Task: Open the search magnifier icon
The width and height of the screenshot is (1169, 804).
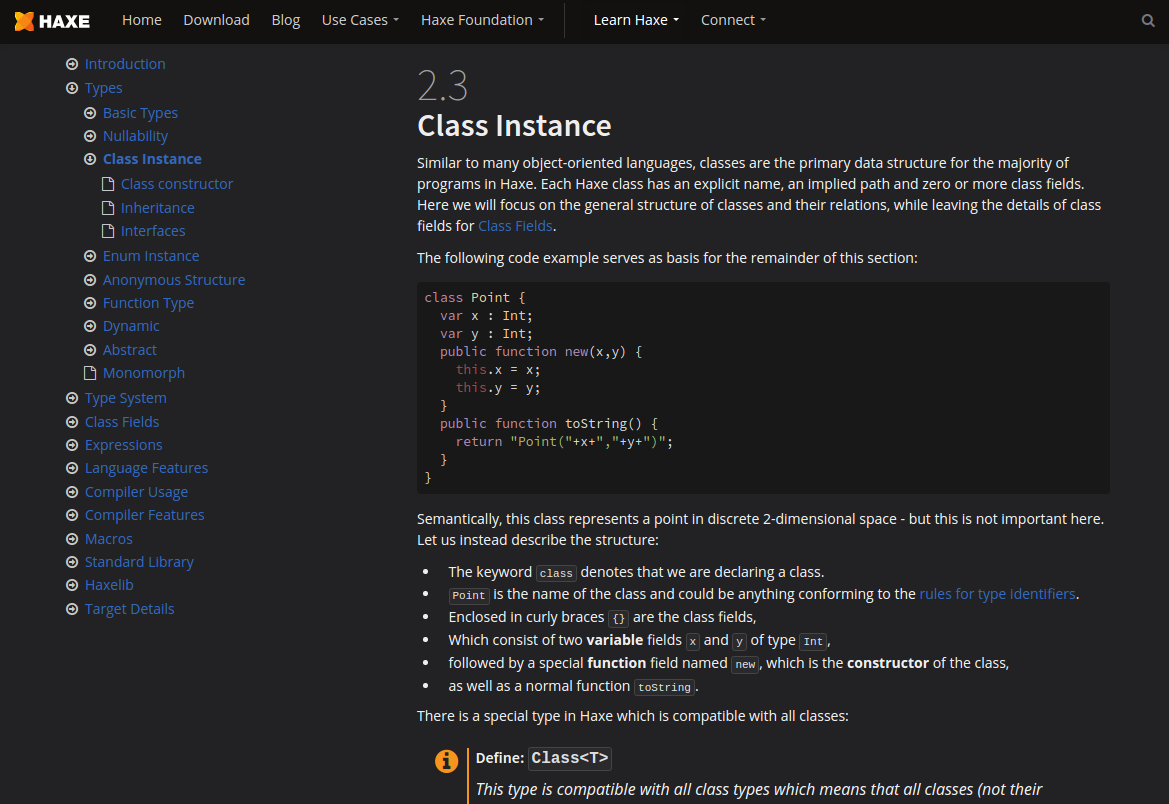Action: click(x=1148, y=21)
